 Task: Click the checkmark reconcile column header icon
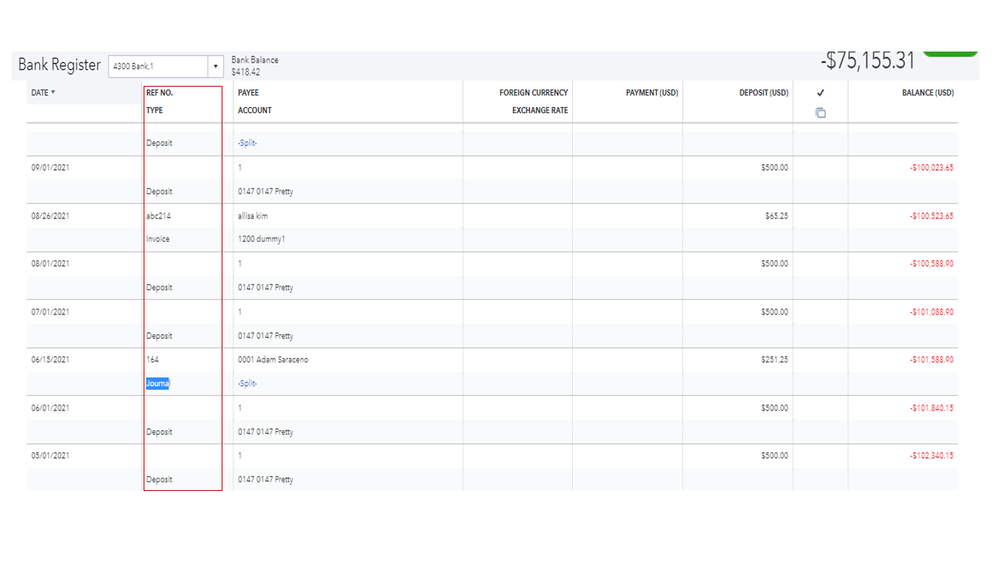(820, 93)
